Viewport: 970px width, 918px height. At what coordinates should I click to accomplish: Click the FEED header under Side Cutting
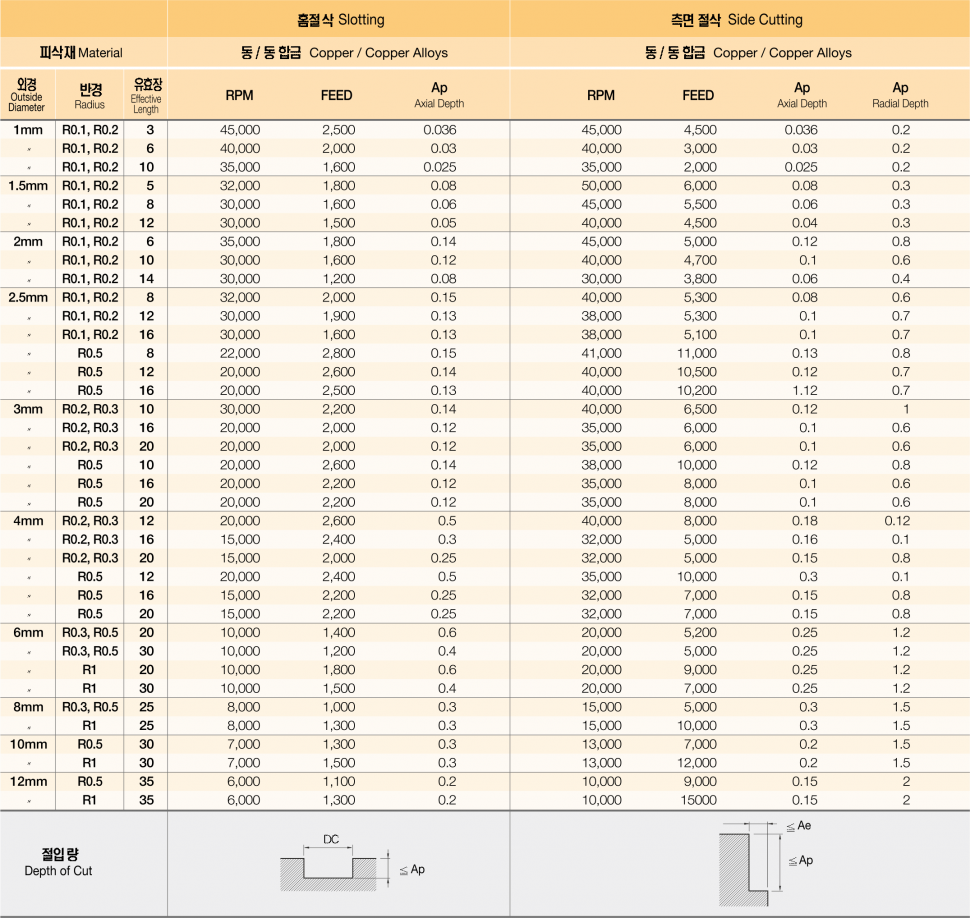pos(698,95)
